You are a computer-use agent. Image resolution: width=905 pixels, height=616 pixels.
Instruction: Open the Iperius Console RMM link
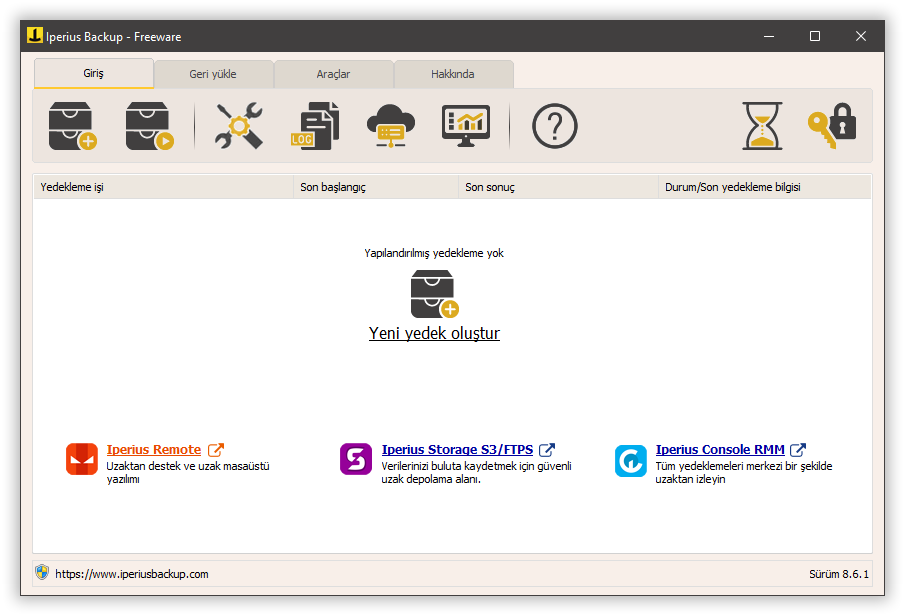click(x=720, y=450)
